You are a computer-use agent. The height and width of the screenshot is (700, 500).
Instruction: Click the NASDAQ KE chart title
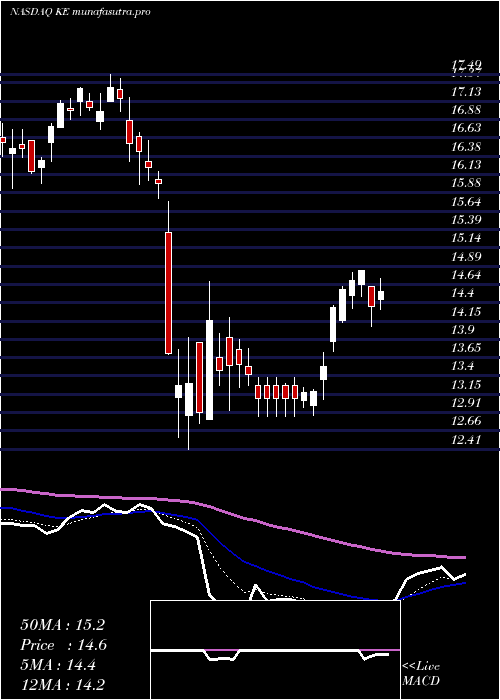point(79,12)
